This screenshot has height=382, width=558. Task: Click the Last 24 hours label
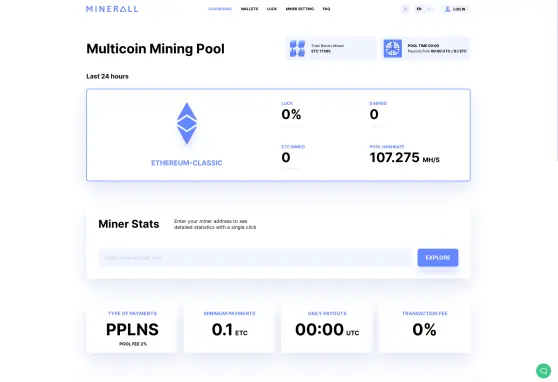tap(107, 77)
